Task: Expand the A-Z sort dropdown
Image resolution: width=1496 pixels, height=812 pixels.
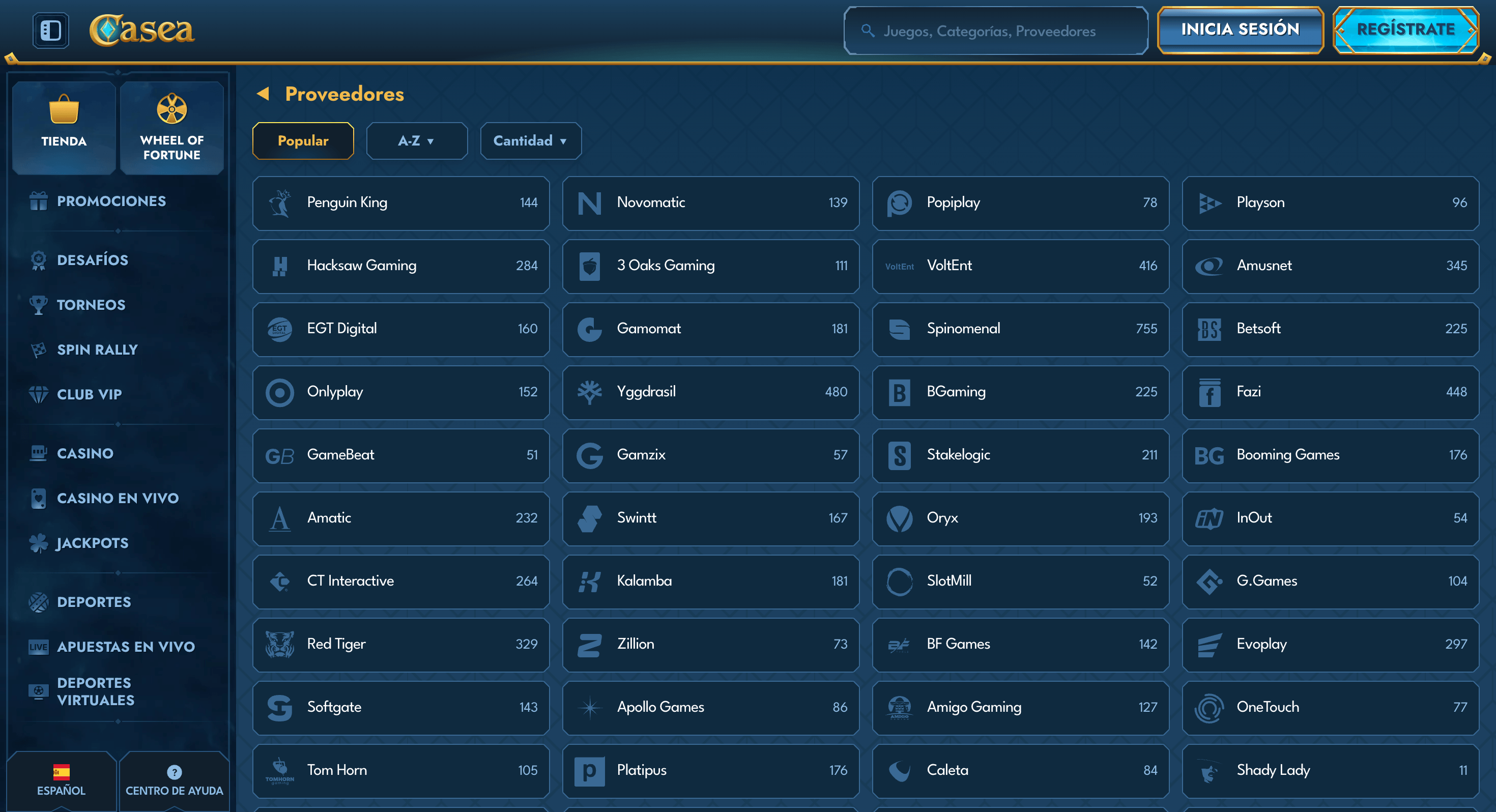Action: (x=416, y=140)
